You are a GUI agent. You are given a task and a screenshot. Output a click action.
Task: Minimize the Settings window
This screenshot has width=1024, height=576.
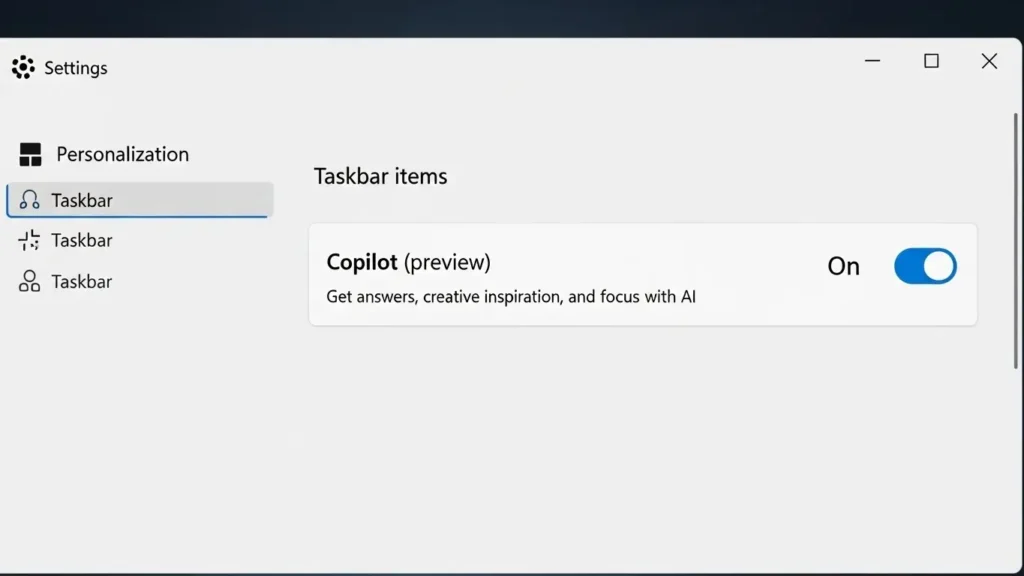[872, 61]
